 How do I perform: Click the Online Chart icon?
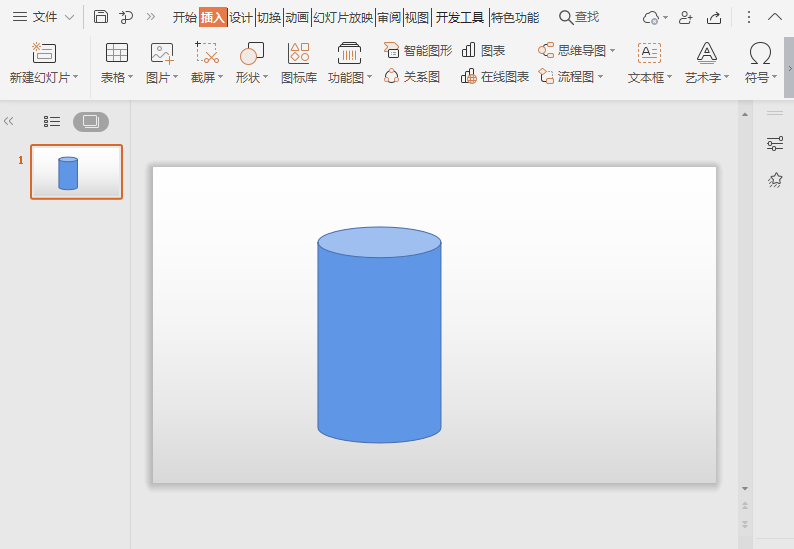(469, 76)
